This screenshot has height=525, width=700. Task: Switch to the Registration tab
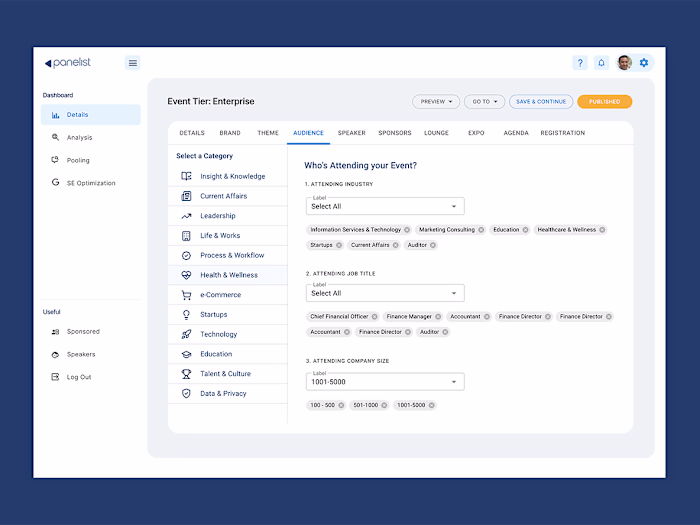(x=562, y=133)
